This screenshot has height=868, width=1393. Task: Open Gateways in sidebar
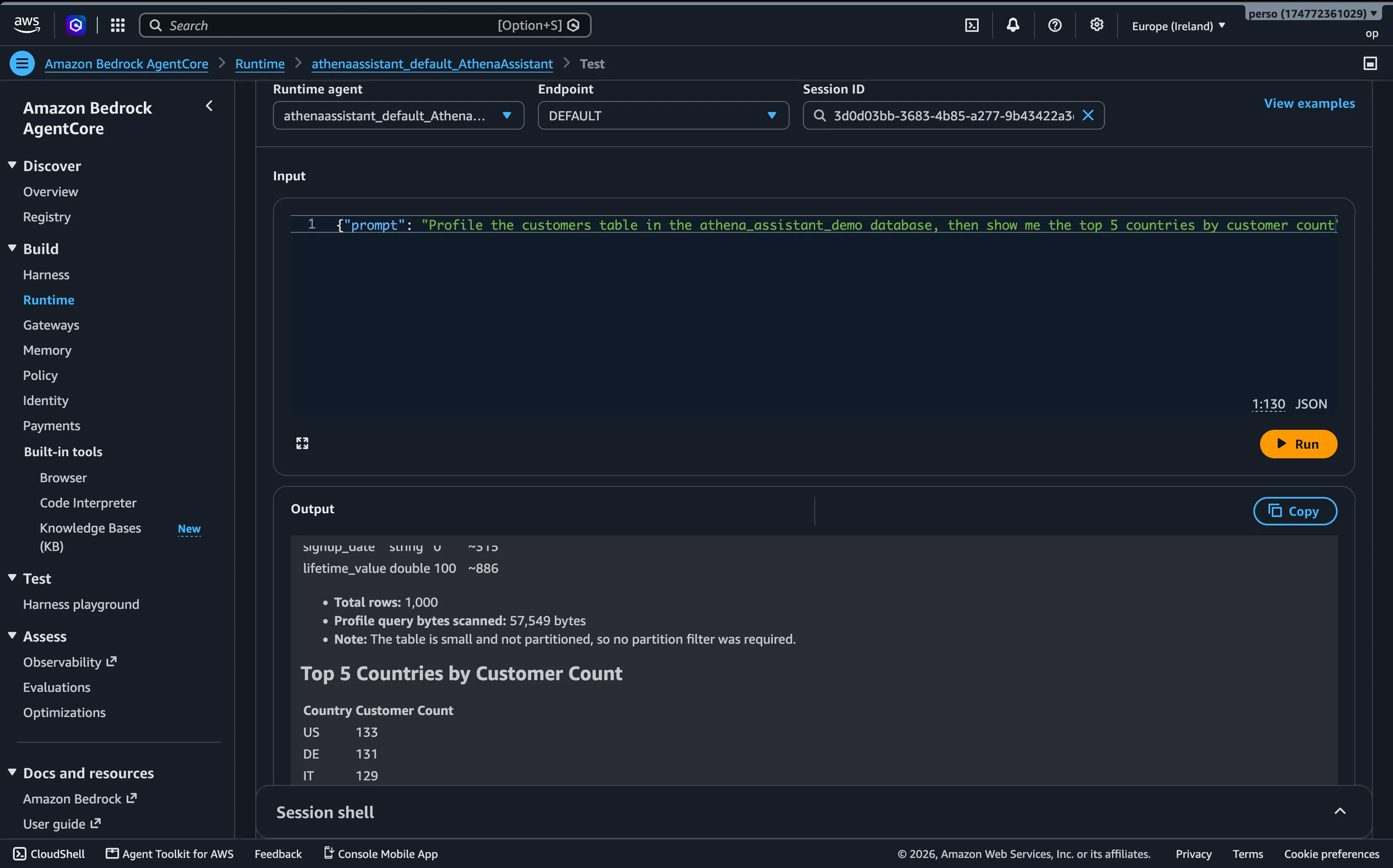pos(51,325)
